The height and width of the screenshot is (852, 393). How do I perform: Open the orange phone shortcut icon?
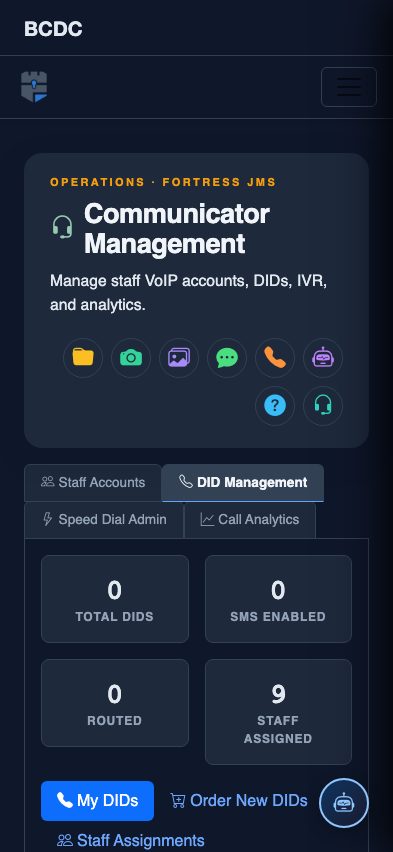275,358
